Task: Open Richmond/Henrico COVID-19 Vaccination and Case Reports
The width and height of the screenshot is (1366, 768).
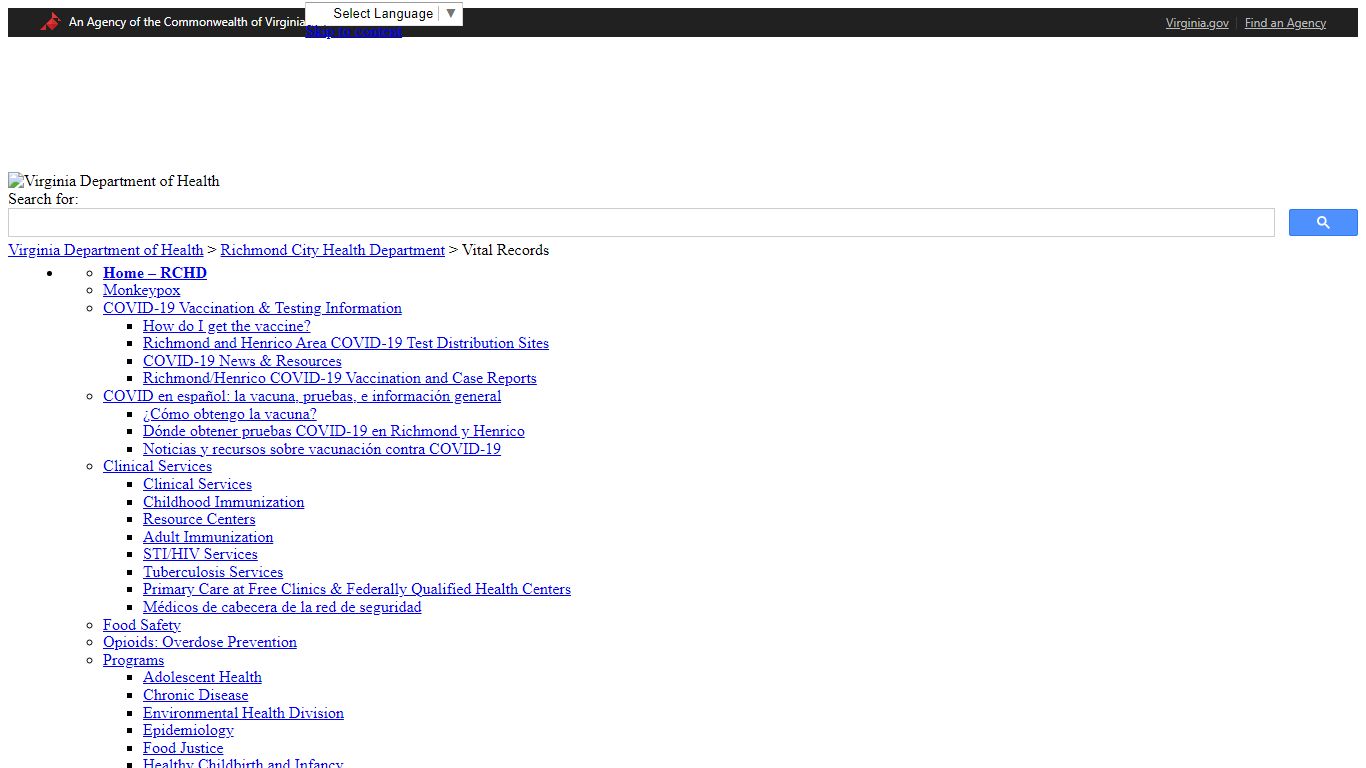Action: click(x=340, y=378)
